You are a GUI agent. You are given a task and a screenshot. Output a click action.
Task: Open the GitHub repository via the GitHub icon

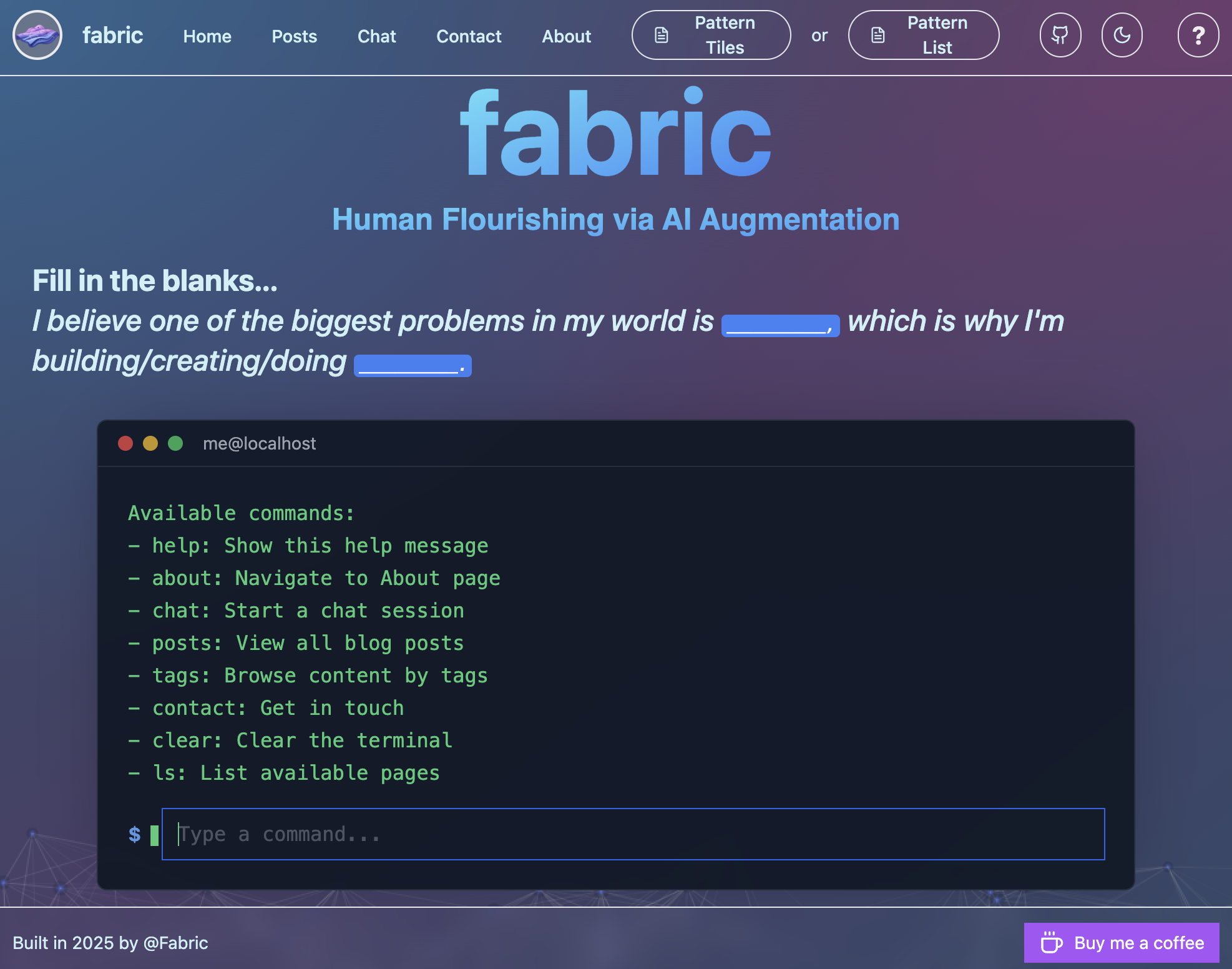[1060, 35]
